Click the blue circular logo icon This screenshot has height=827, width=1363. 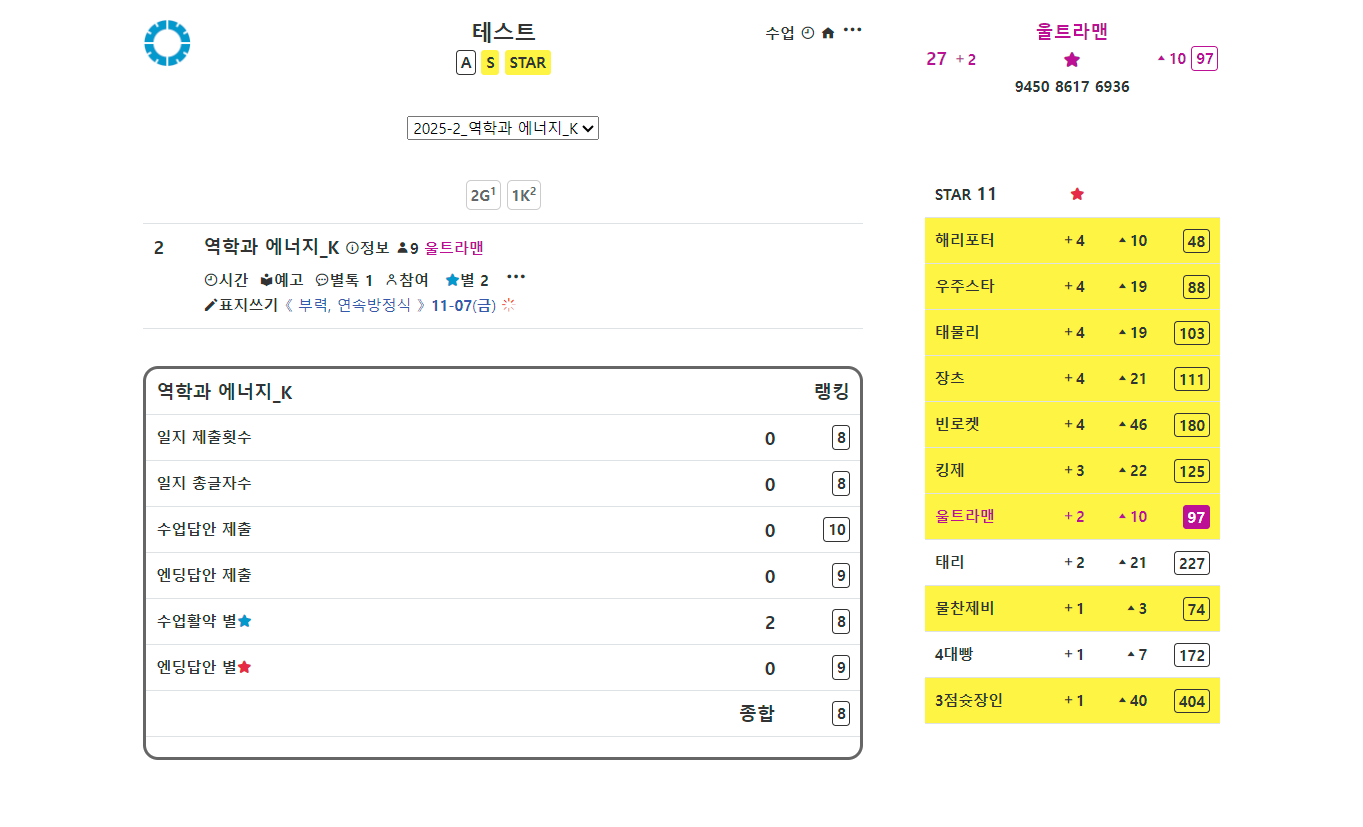167,43
